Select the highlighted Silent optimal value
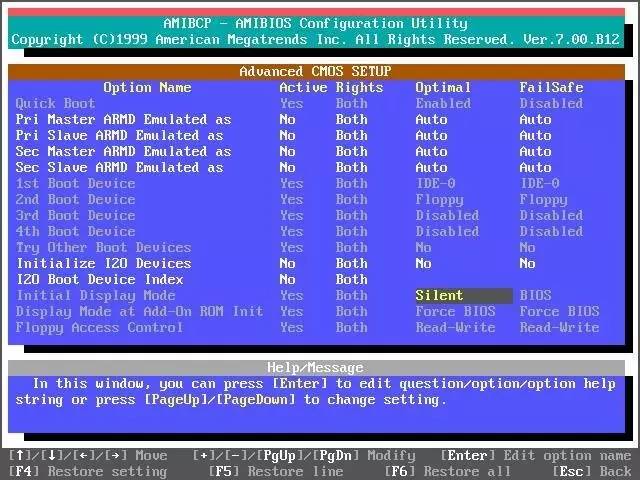Viewport: 640px width, 480px height. pos(440,296)
